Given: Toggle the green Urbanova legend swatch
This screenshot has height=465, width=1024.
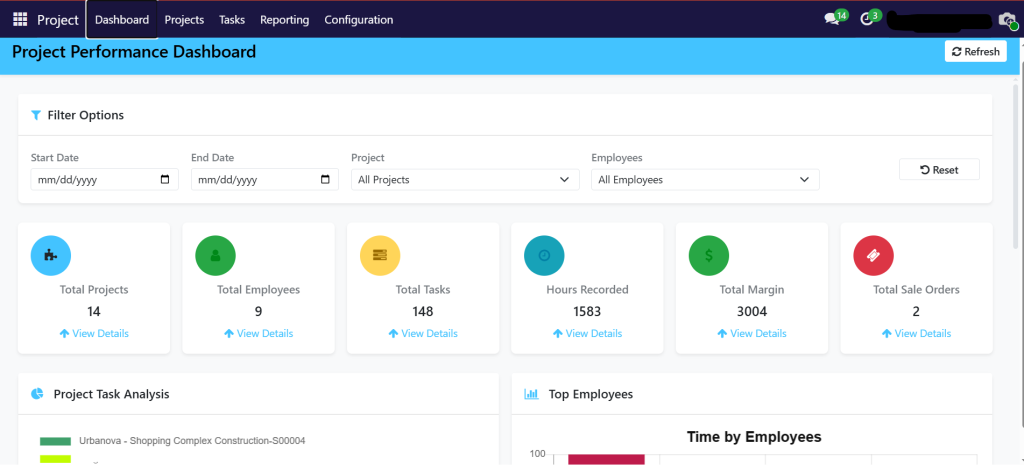Looking at the screenshot, I should 55,441.
